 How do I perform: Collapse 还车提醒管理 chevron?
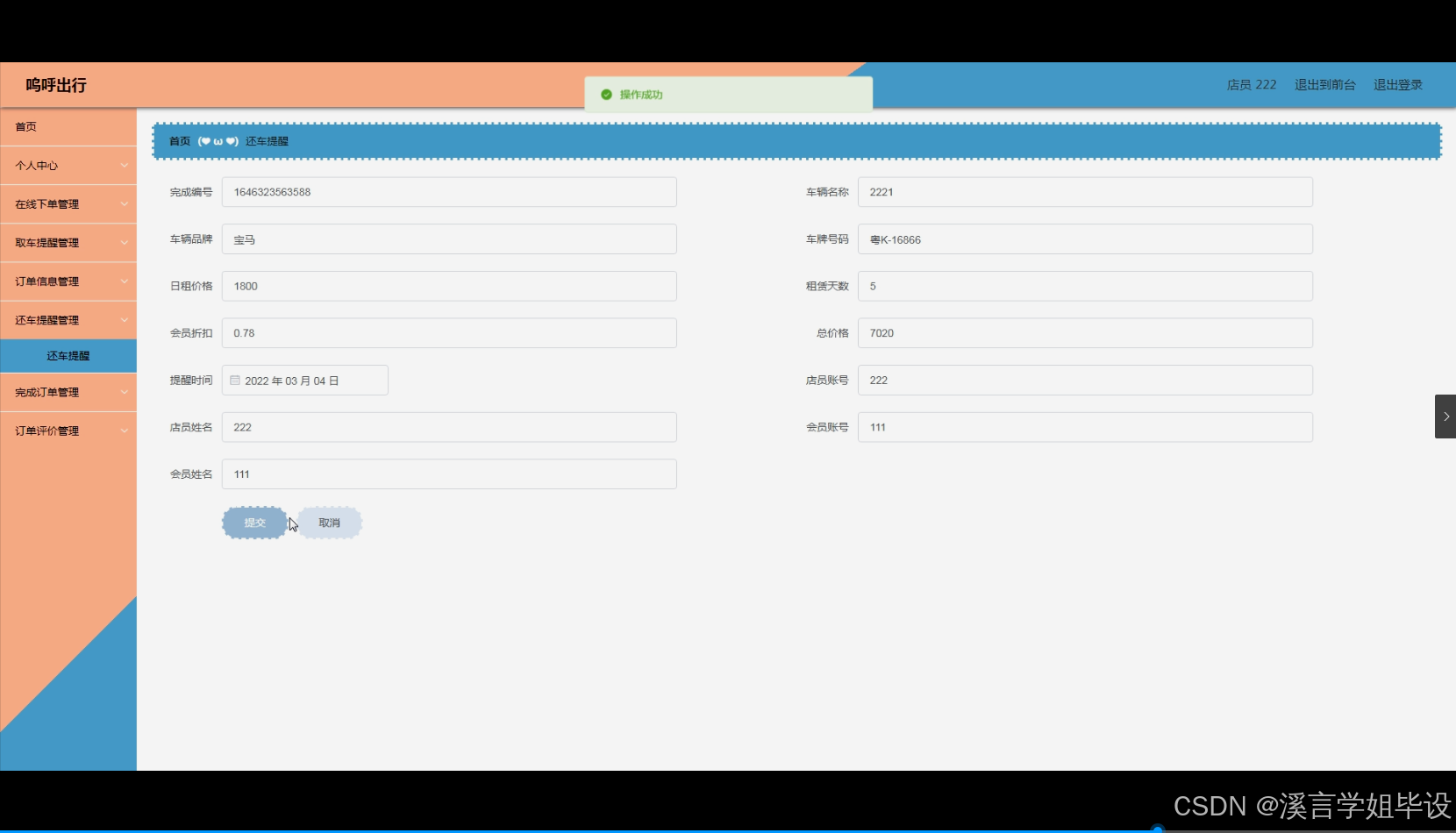pyautogui.click(x=125, y=320)
